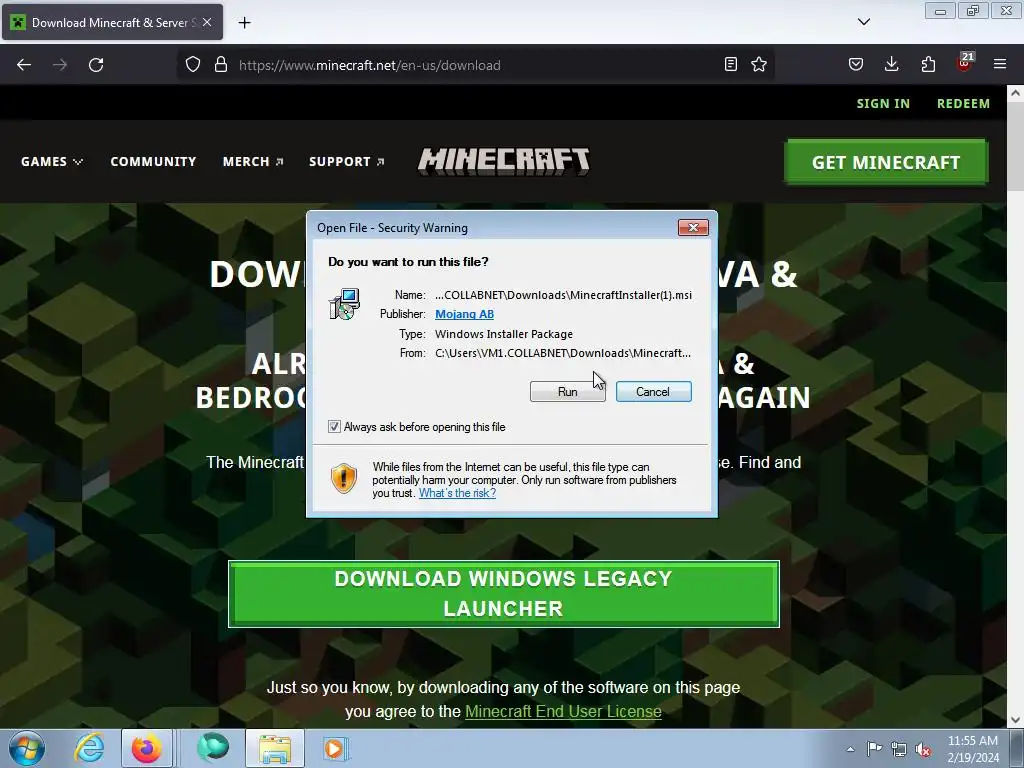Click the muted volume tray icon
Screen dimensions: 1024x768
pos(923,749)
